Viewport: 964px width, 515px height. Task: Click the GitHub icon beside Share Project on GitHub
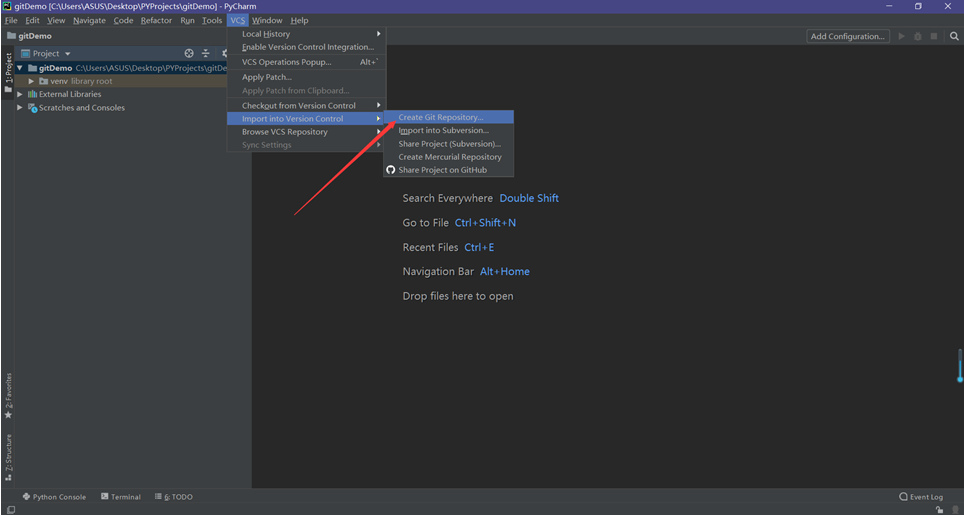[x=390, y=170]
